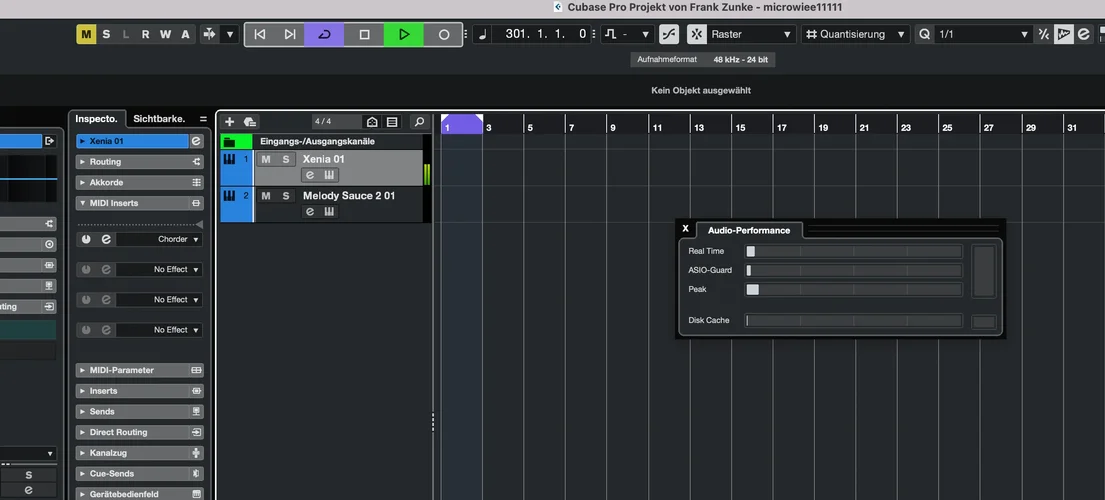Click the add track plus icon
This screenshot has width=1105, height=500.
229,122
